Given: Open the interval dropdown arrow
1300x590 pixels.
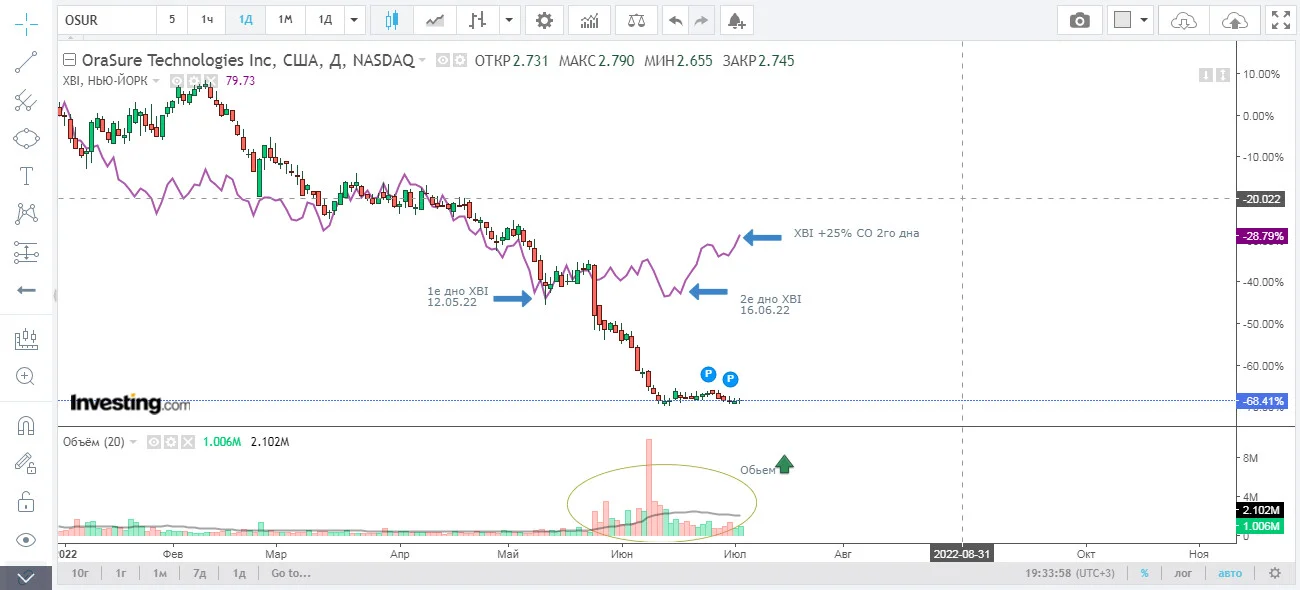Looking at the screenshot, I should [354, 19].
